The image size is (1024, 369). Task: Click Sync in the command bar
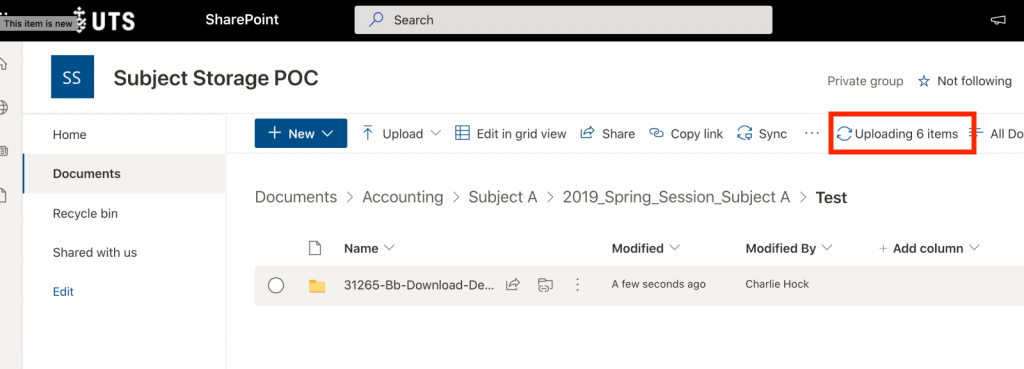[761, 133]
